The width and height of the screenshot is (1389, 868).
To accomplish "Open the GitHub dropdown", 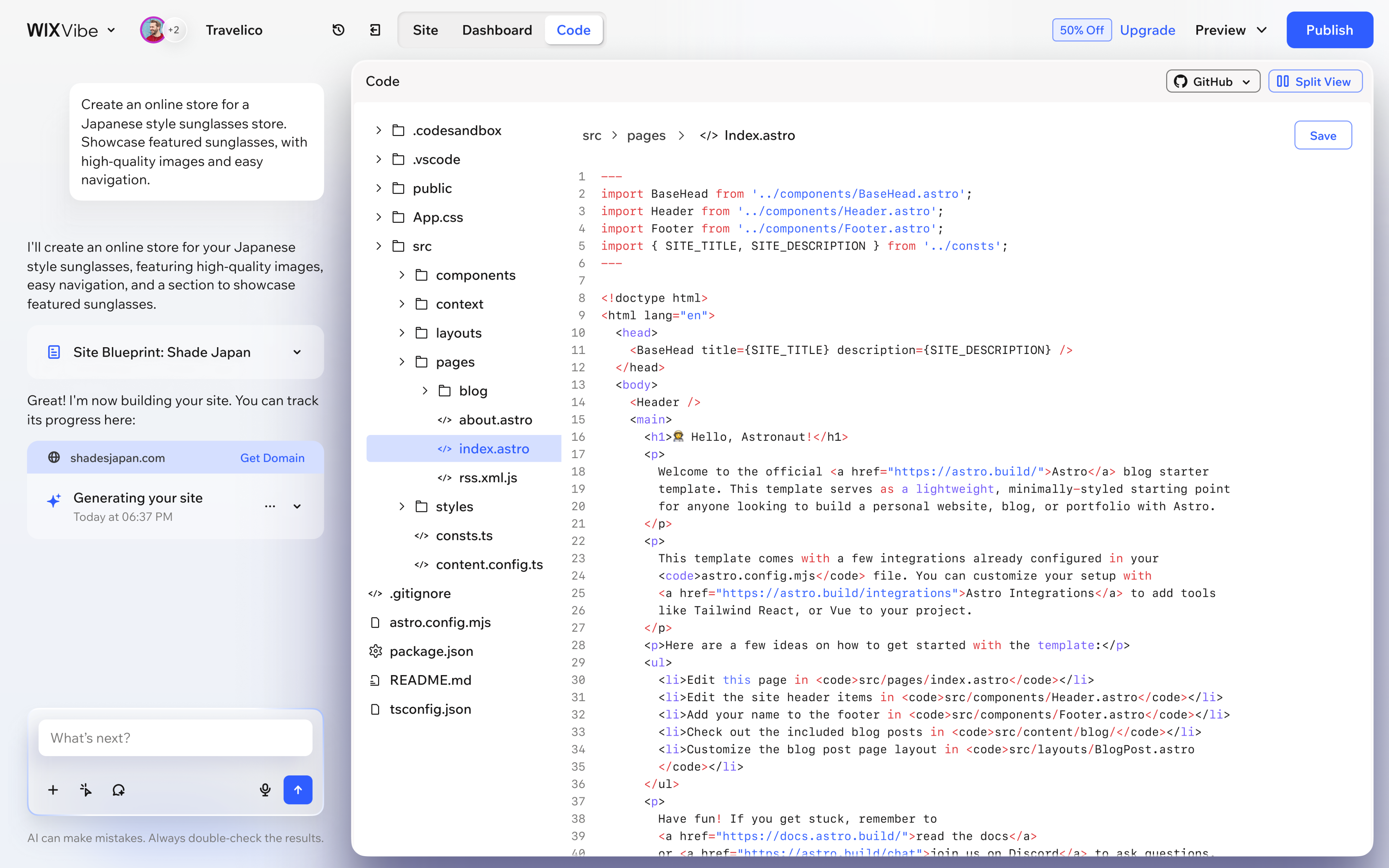I will pos(1213,81).
